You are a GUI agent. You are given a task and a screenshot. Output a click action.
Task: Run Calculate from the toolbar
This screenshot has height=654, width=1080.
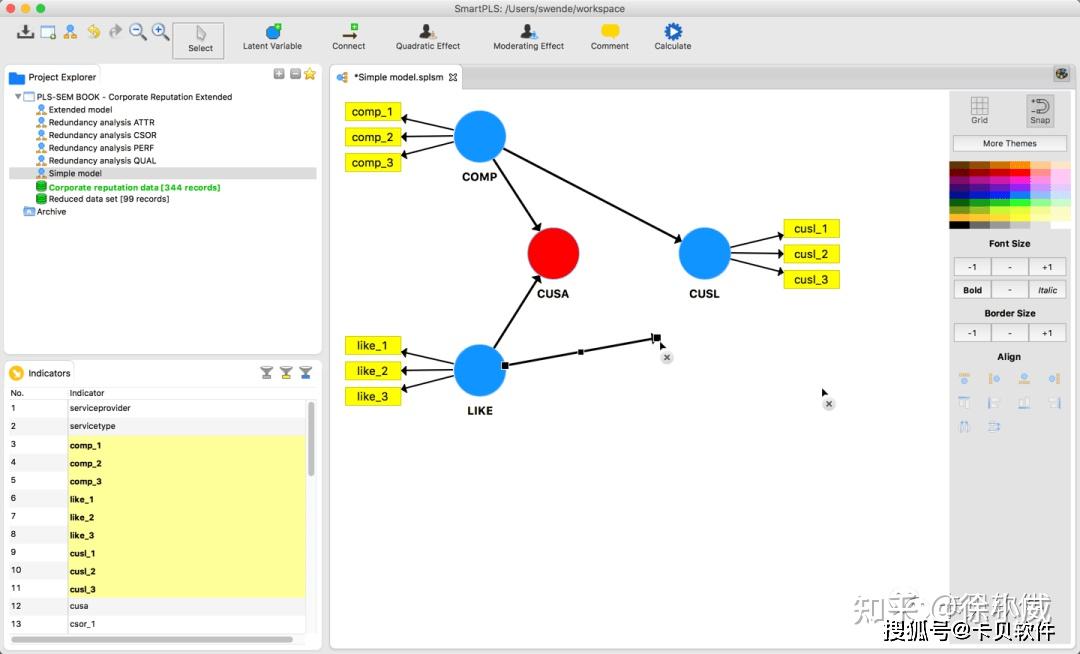673,37
